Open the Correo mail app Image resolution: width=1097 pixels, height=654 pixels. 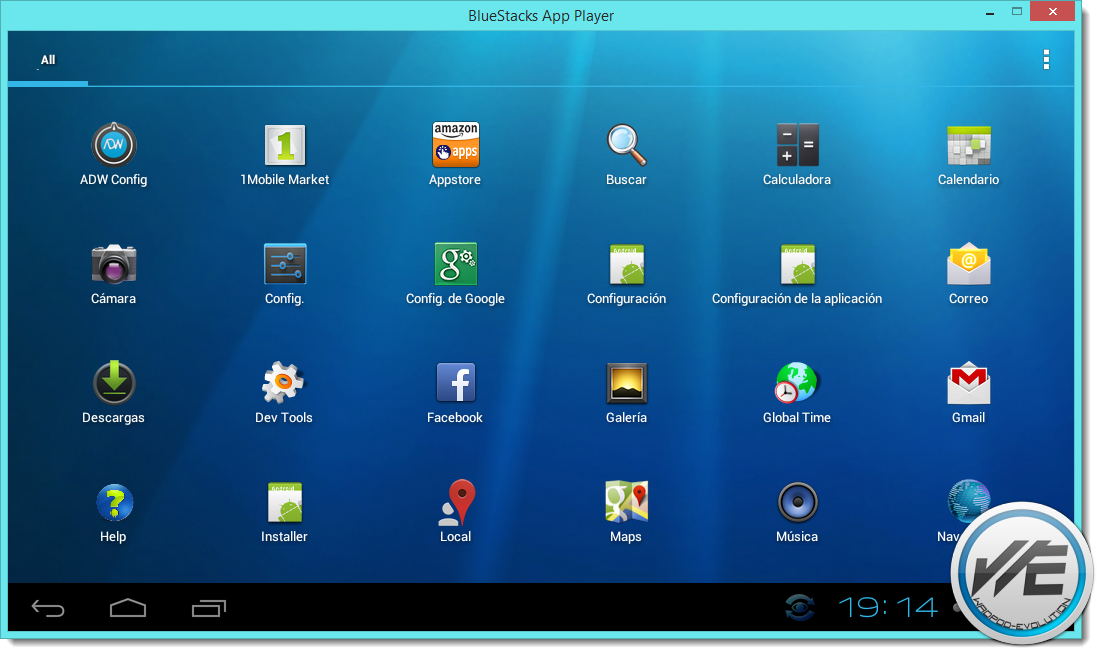(x=968, y=264)
